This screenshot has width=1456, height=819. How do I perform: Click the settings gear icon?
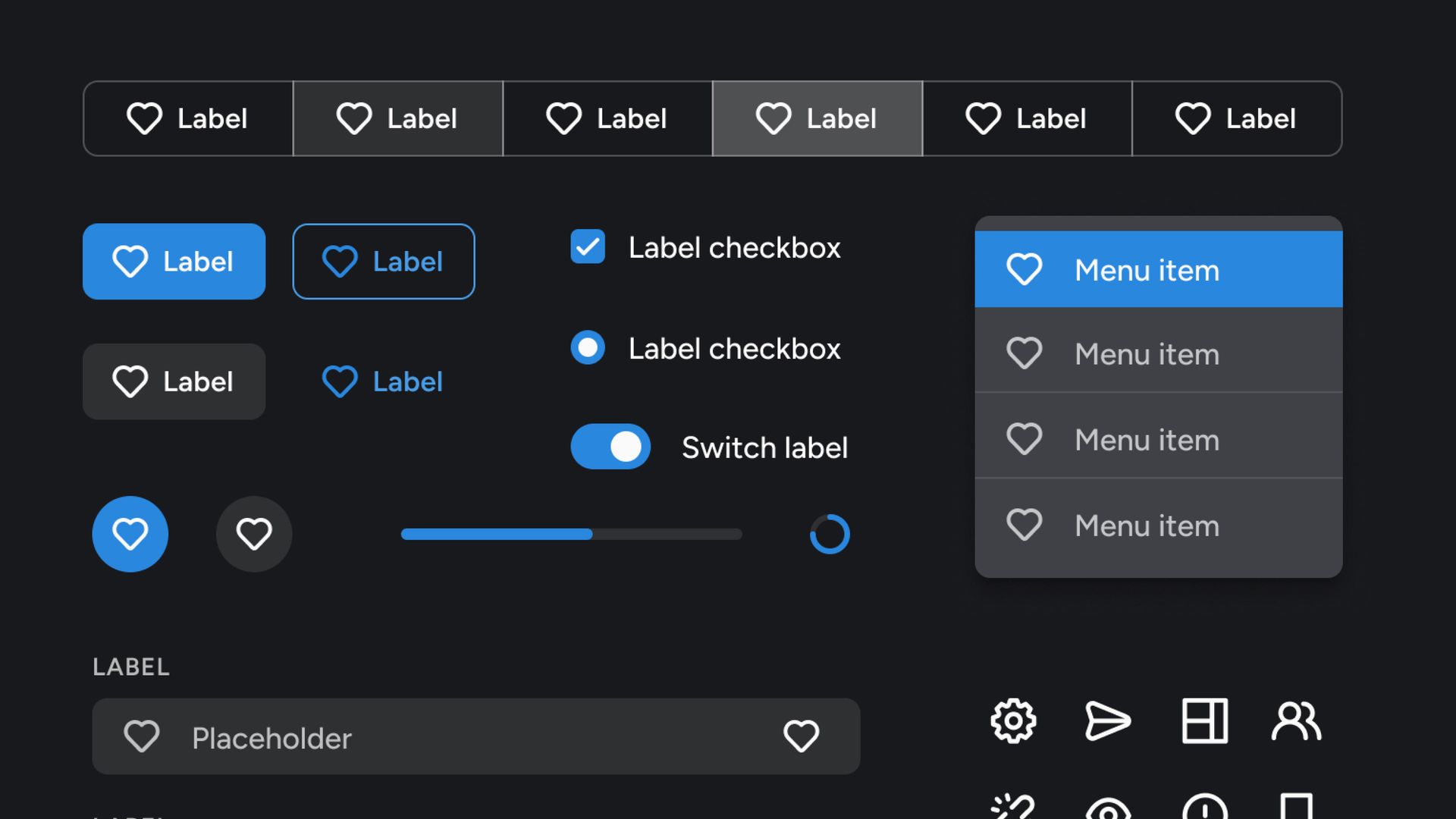pyautogui.click(x=1013, y=720)
